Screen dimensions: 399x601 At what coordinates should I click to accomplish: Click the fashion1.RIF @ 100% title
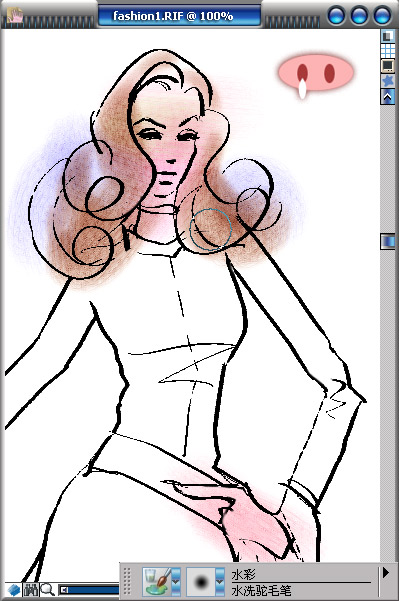(173, 16)
